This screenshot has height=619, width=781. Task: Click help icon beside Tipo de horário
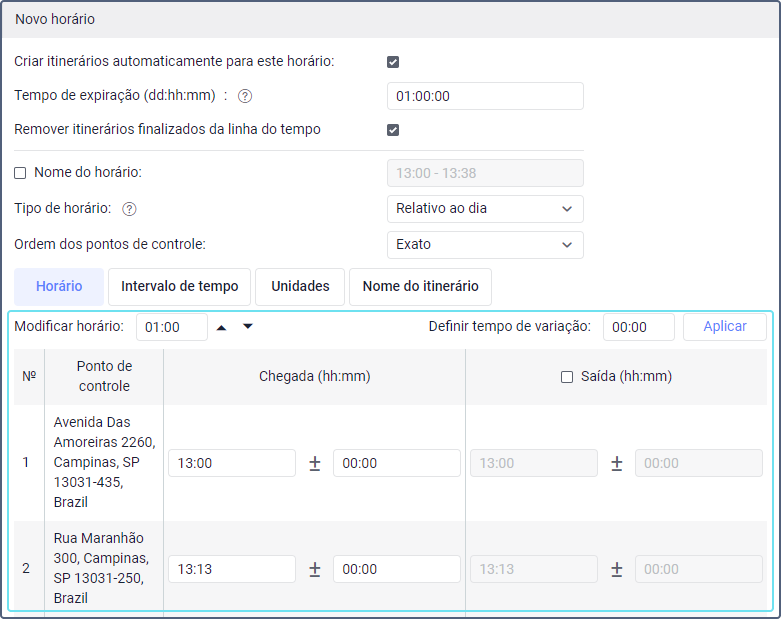[x=129, y=209]
